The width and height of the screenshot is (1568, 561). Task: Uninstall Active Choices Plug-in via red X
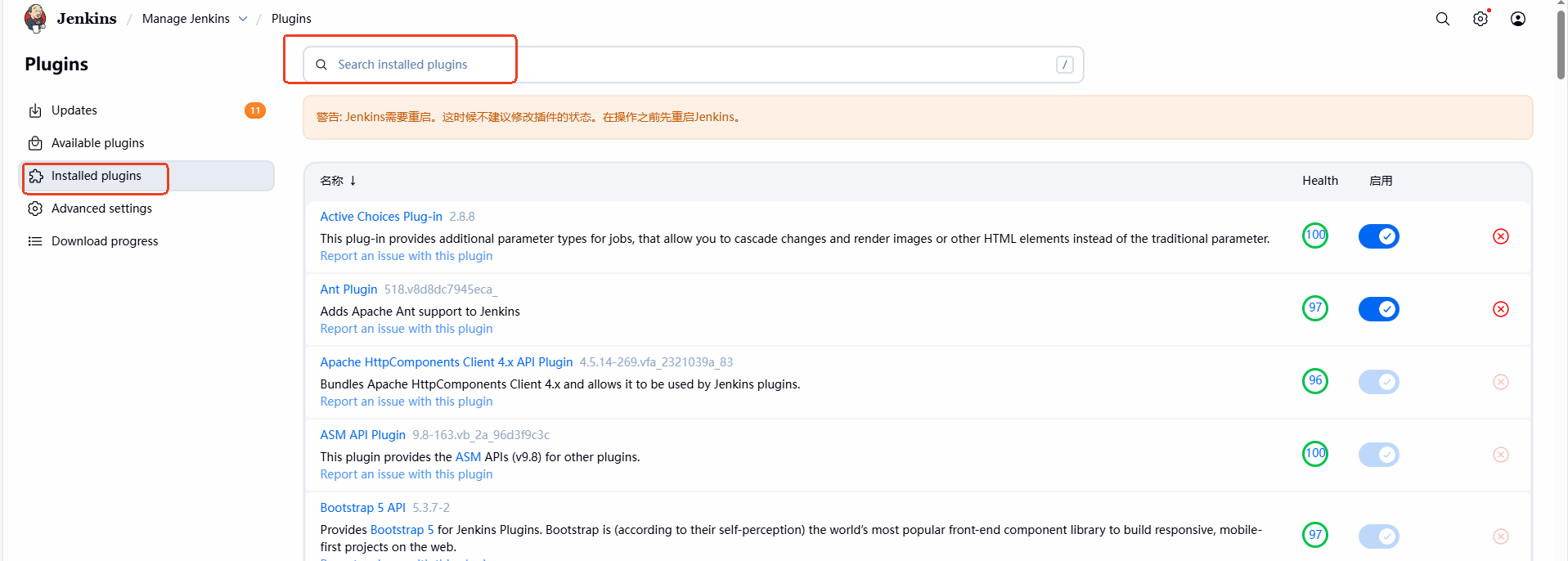pyautogui.click(x=1501, y=236)
